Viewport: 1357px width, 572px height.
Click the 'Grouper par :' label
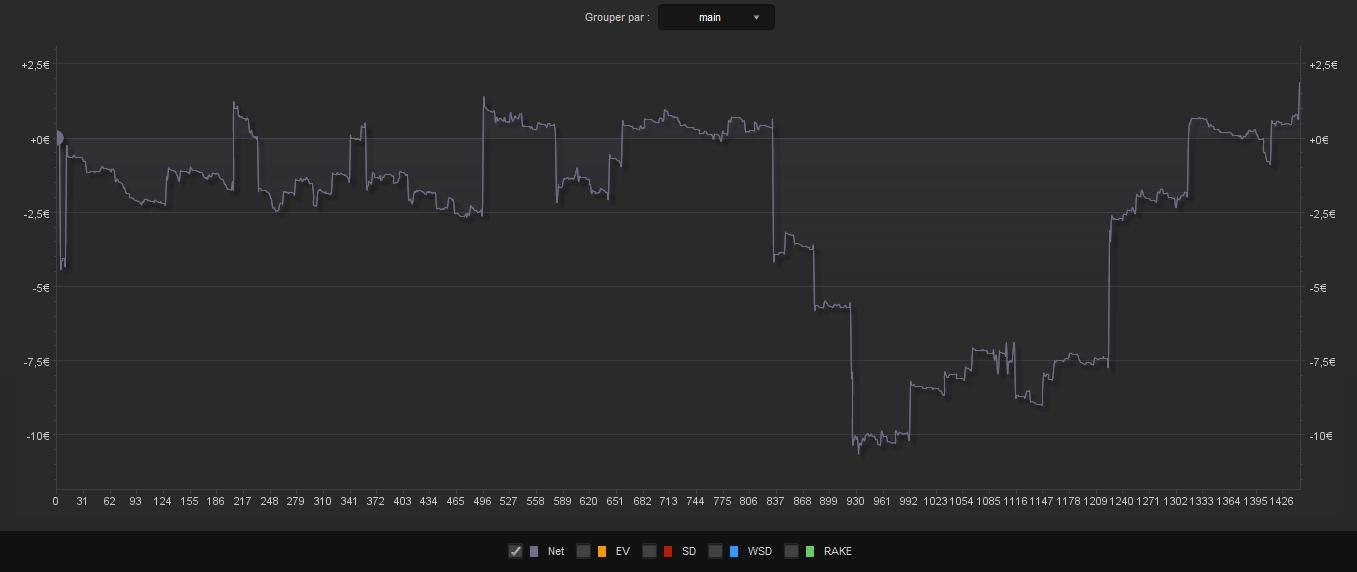pos(617,17)
